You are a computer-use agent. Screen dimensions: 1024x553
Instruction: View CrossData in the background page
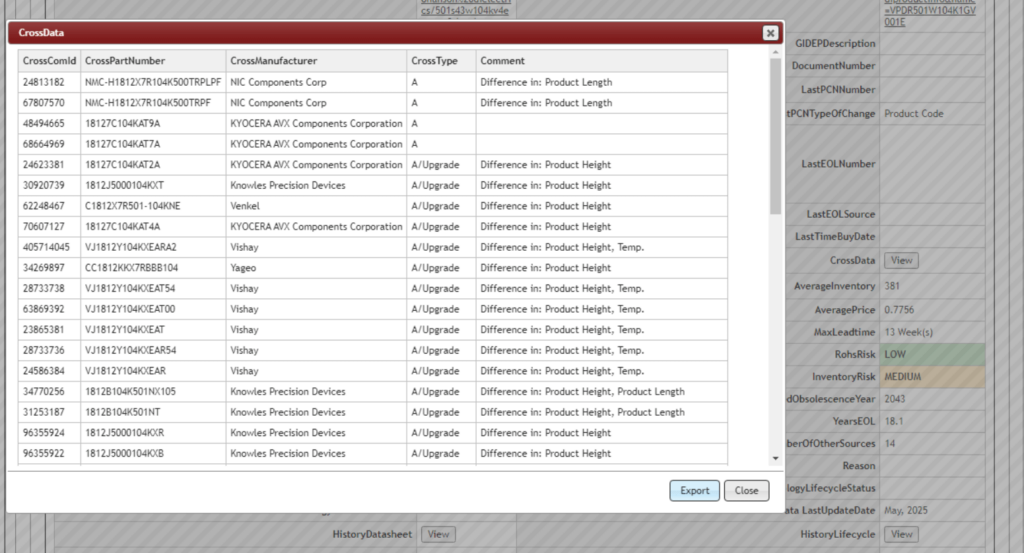click(x=901, y=260)
